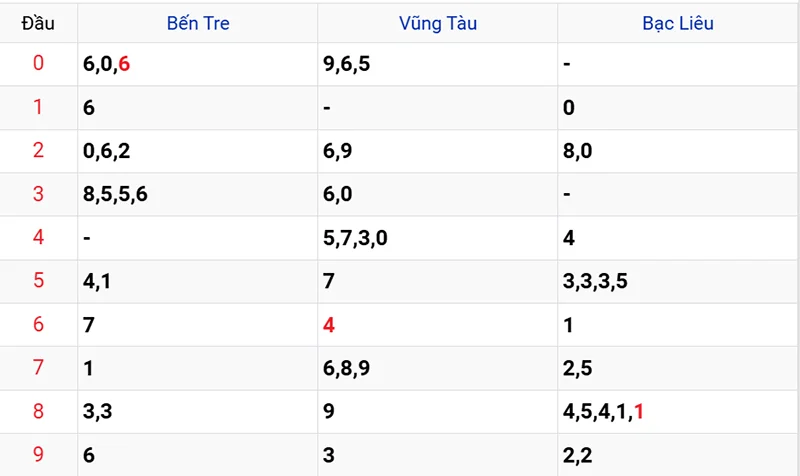The image size is (800, 476).
Task: Click the Bạc Liêu column header
Action: (678, 23)
